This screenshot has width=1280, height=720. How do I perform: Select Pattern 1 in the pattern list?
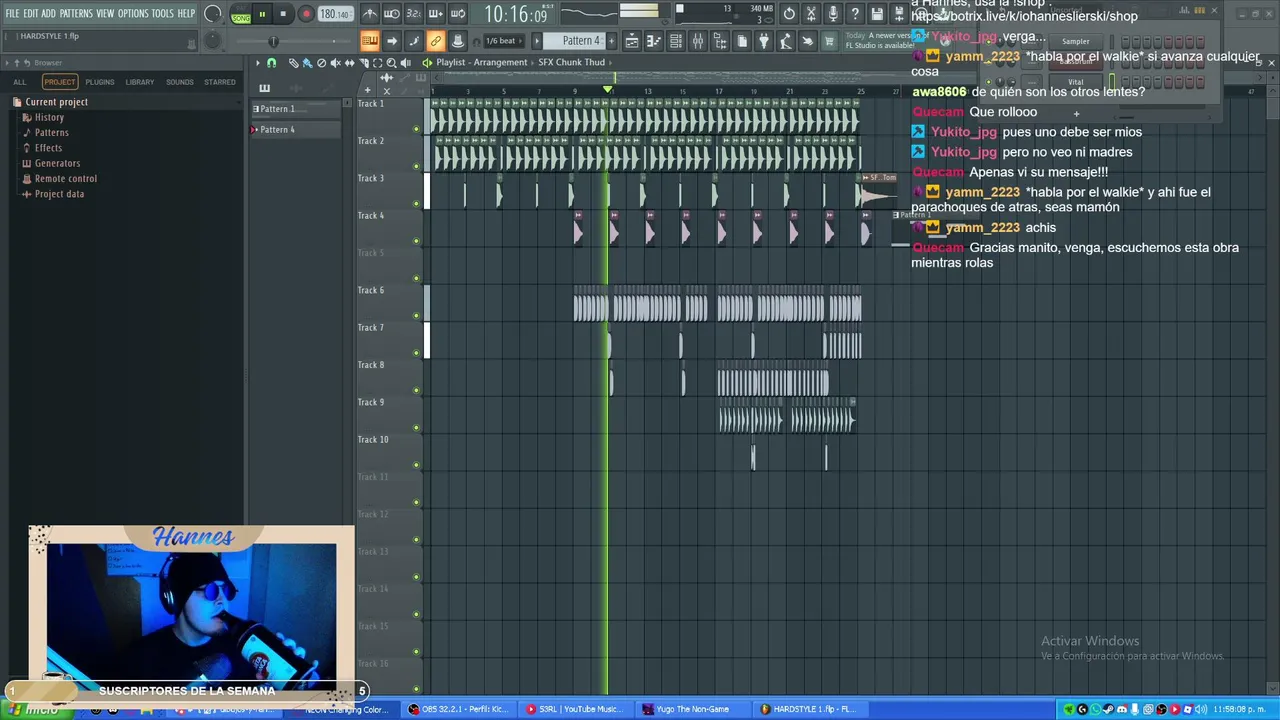coord(296,109)
